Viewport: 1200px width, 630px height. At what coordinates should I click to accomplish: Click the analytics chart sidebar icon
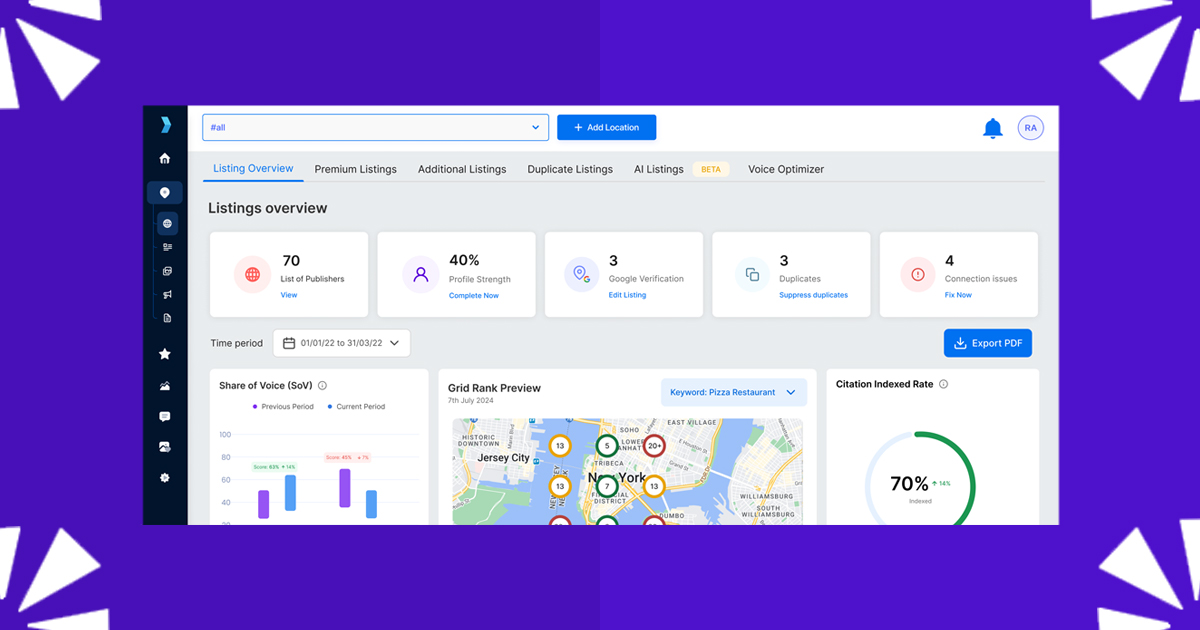(x=165, y=385)
